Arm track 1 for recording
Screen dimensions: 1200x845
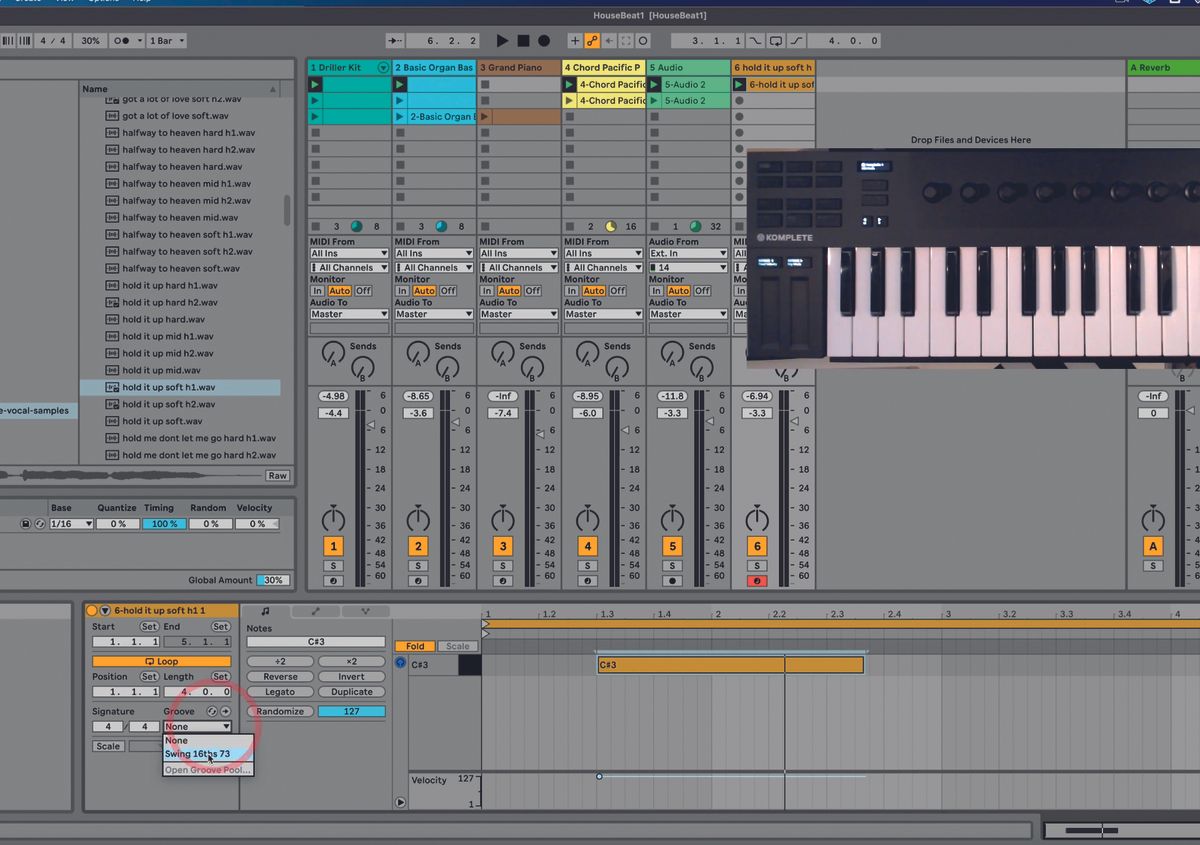point(333,581)
